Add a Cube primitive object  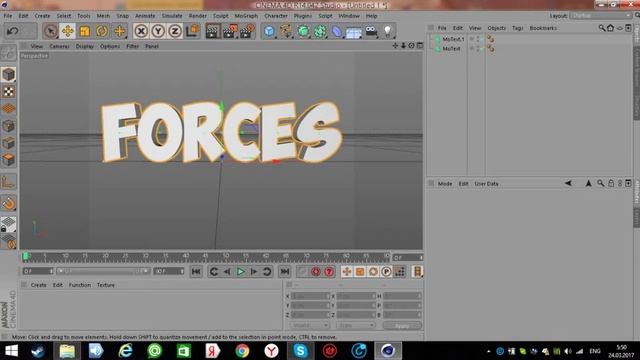click(x=269, y=31)
